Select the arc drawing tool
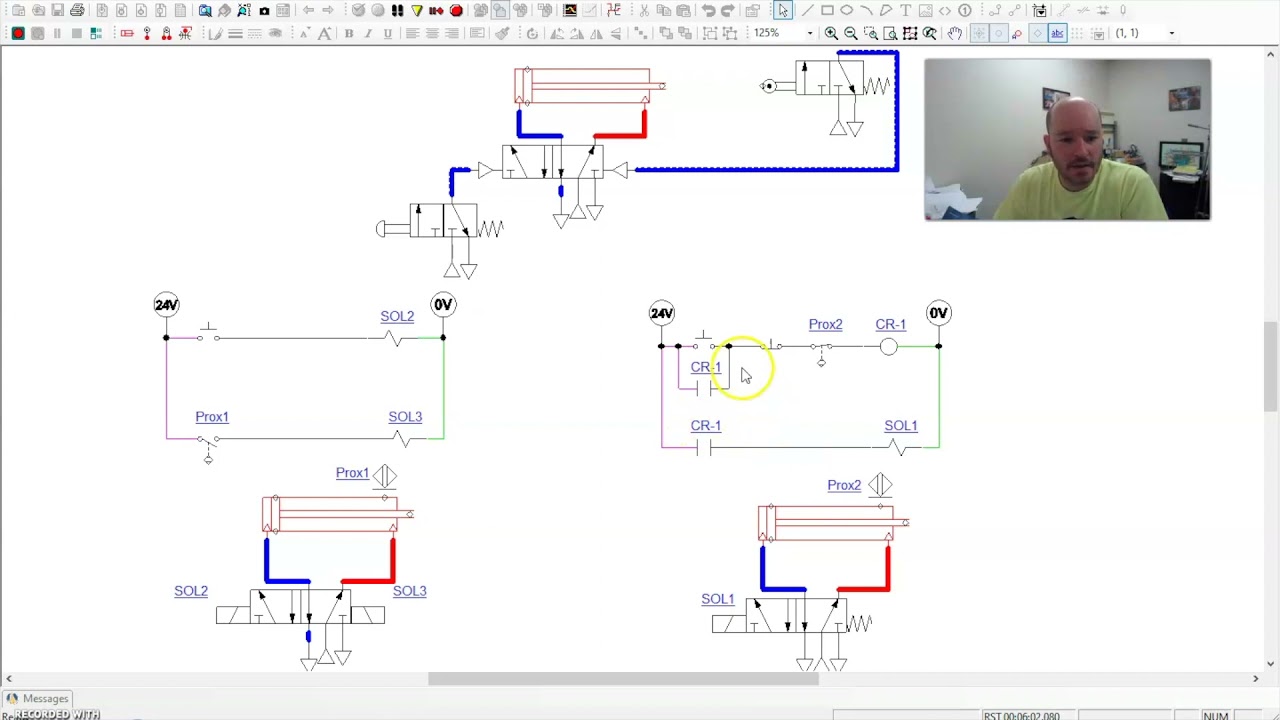The width and height of the screenshot is (1280, 720). [866, 10]
